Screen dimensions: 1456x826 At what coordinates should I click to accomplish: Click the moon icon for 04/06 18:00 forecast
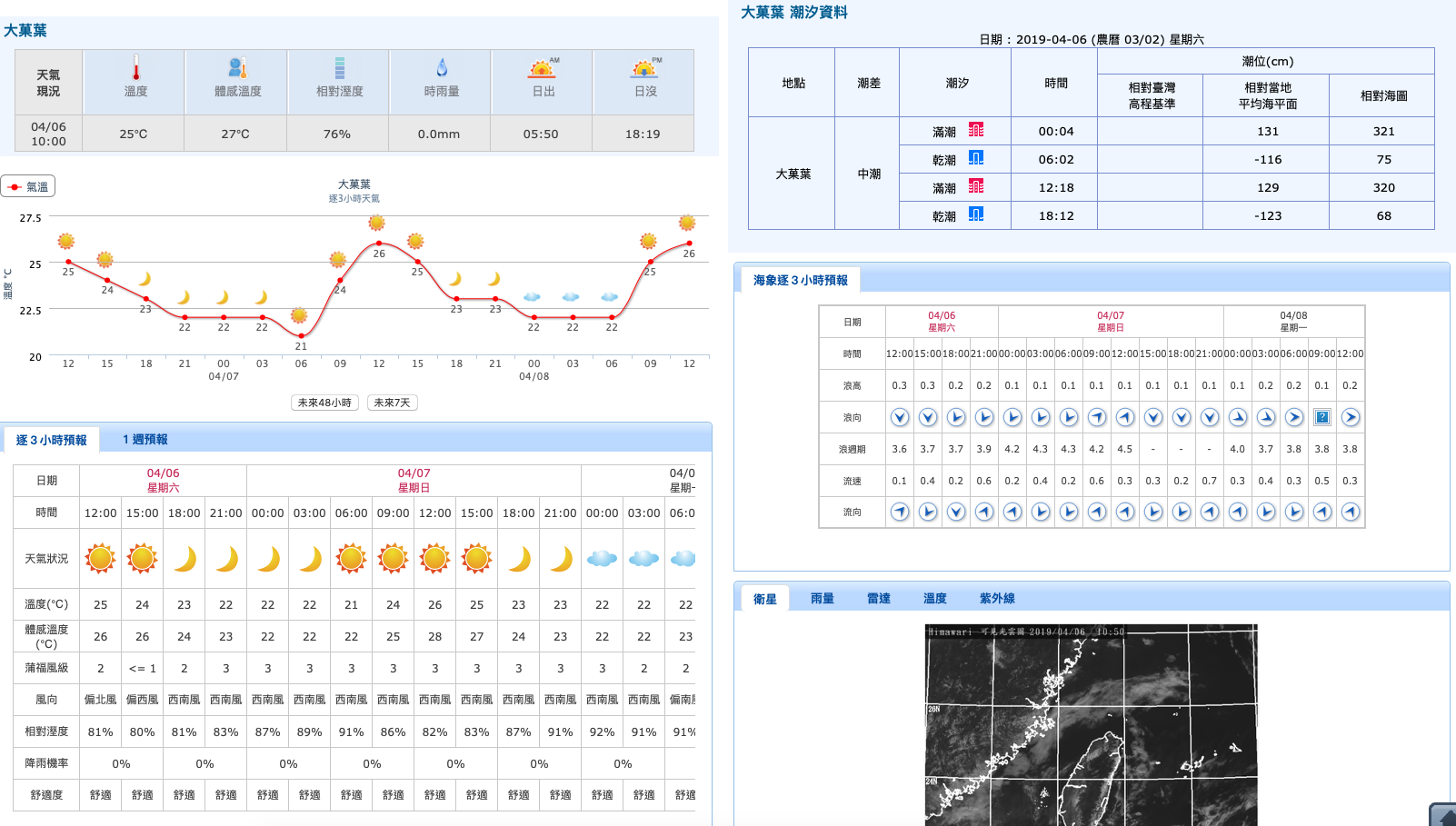(184, 559)
